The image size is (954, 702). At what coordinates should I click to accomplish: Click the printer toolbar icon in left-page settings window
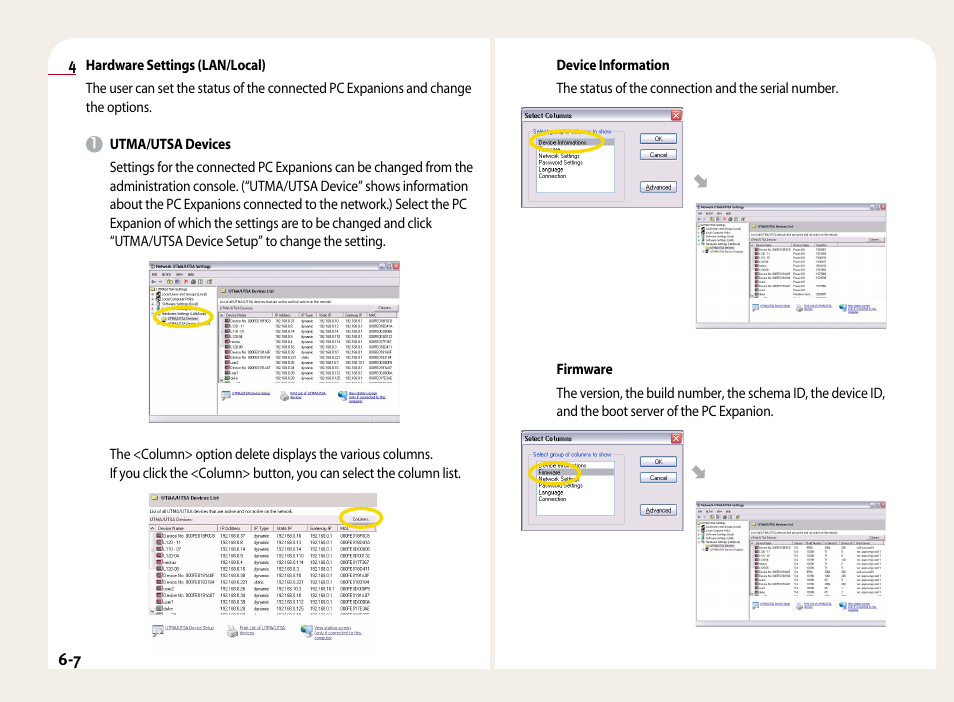click(x=193, y=282)
